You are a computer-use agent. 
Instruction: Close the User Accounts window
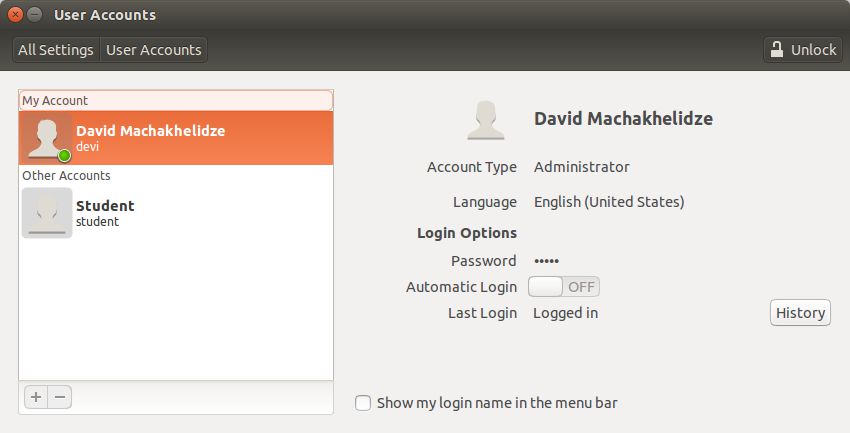[15, 15]
